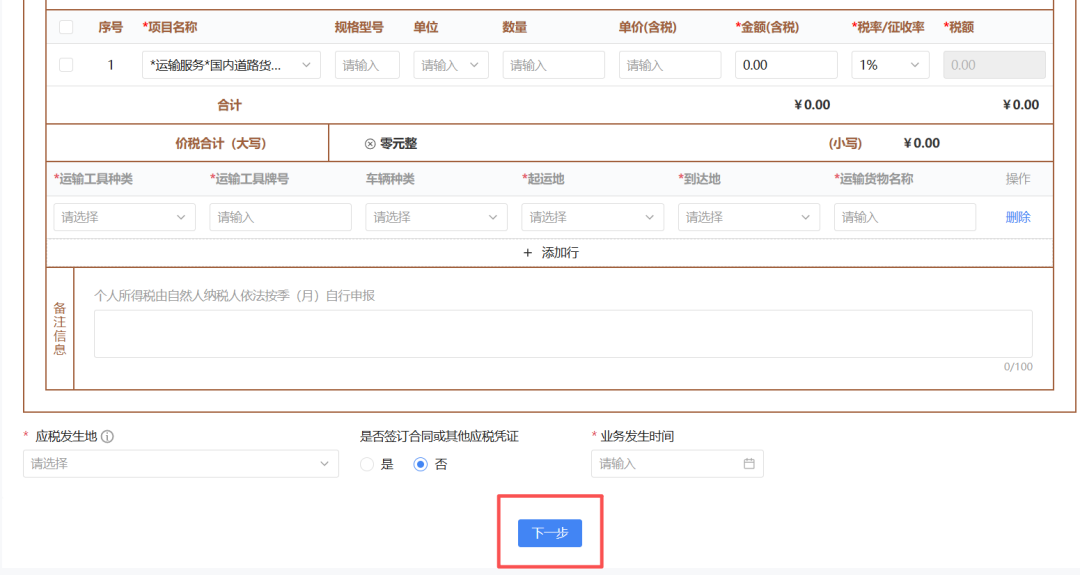Click the 0/100 character counter
1080x575 pixels.
1018,367
